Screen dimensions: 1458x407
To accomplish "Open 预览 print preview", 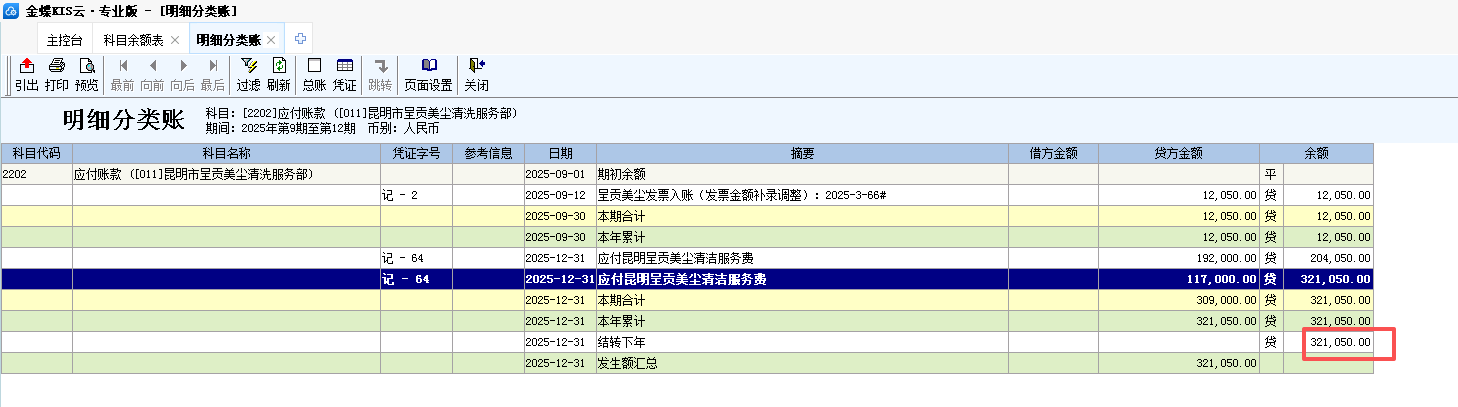I will [87, 74].
